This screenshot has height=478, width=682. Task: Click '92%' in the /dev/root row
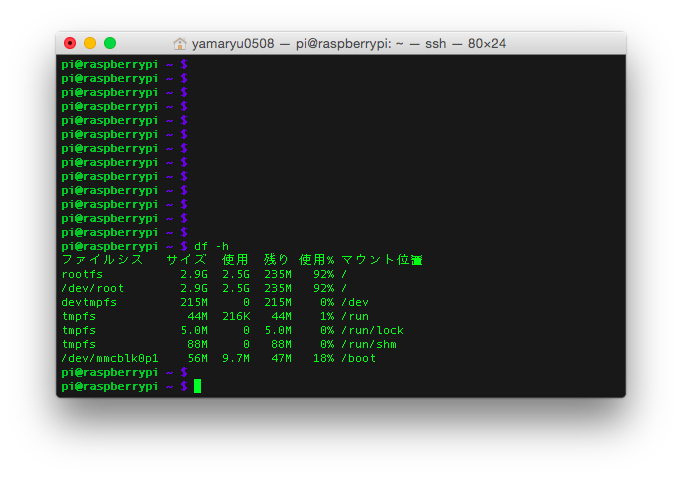pyautogui.click(x=324, y=288)
